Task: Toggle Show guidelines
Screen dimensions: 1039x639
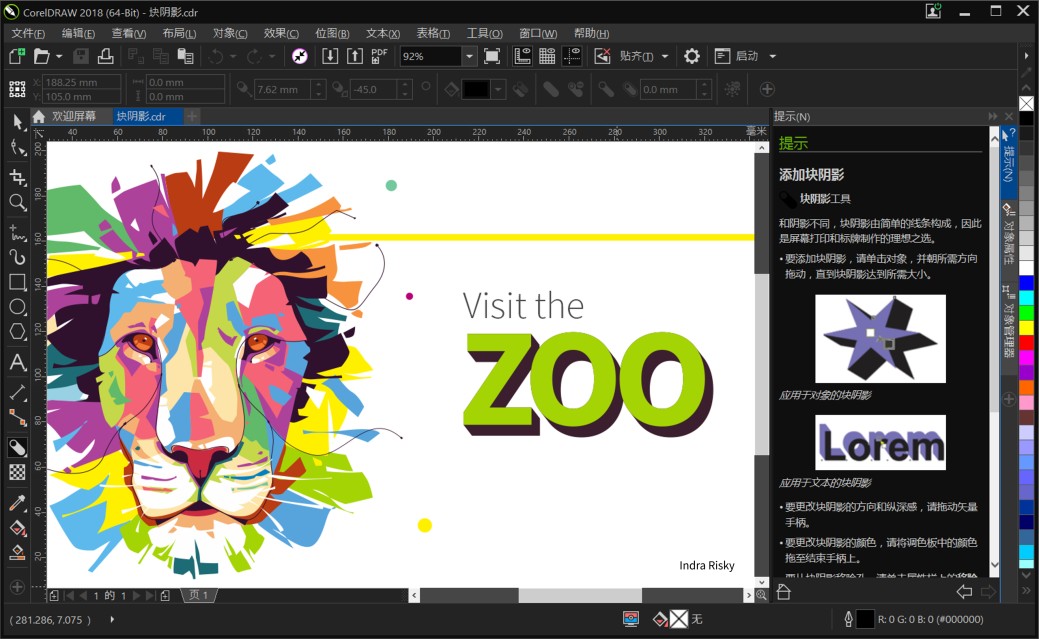Action: pos(572,56)
